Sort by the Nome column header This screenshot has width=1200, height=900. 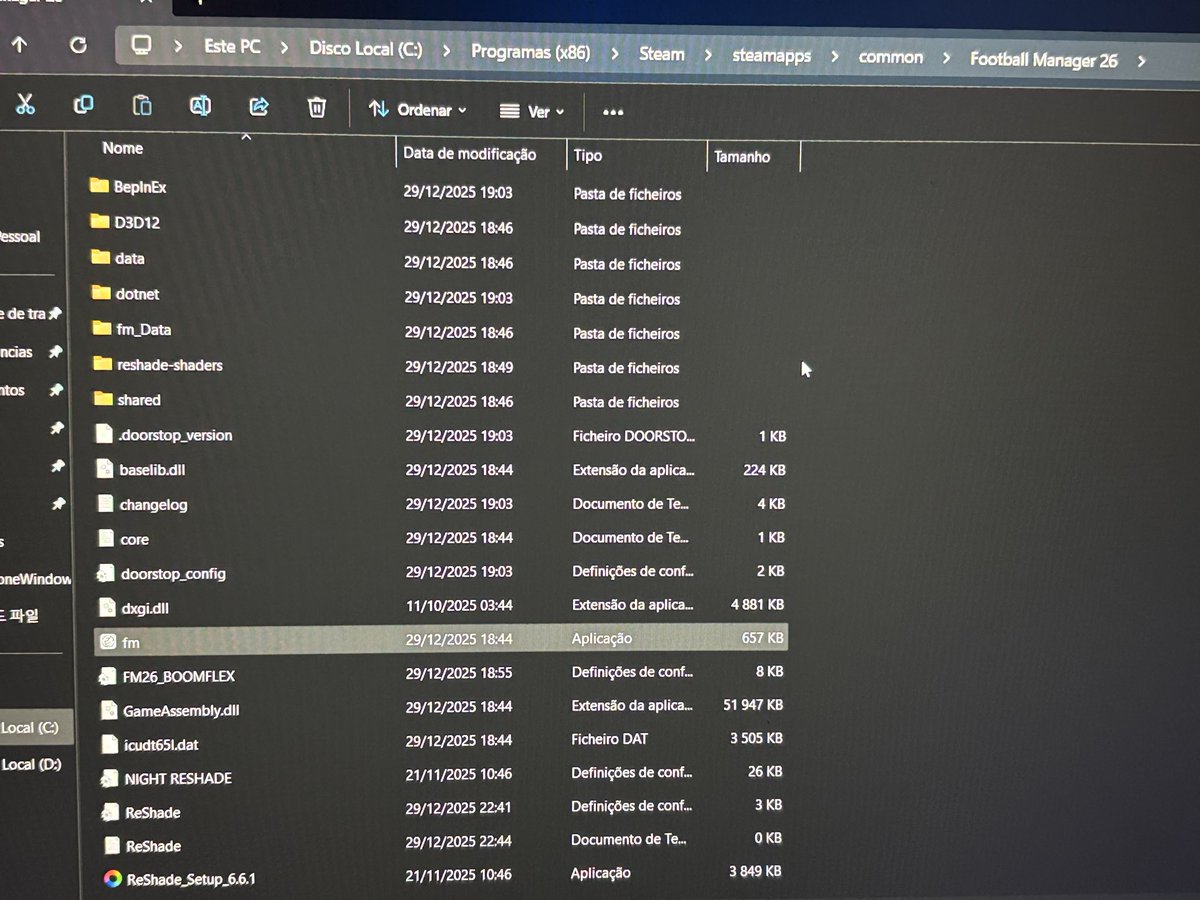pyautogui.click(x=123, y=148)
